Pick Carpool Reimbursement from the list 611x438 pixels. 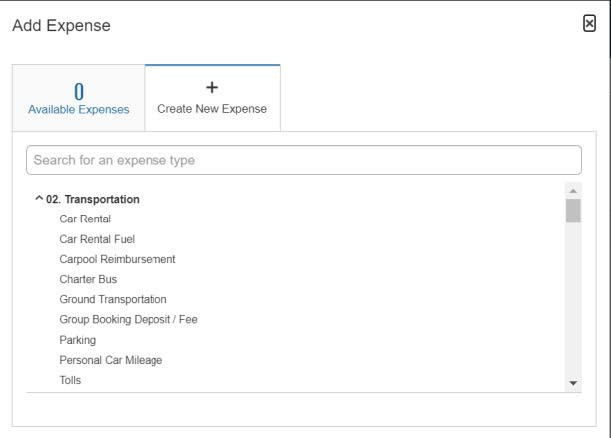(117, 259)
